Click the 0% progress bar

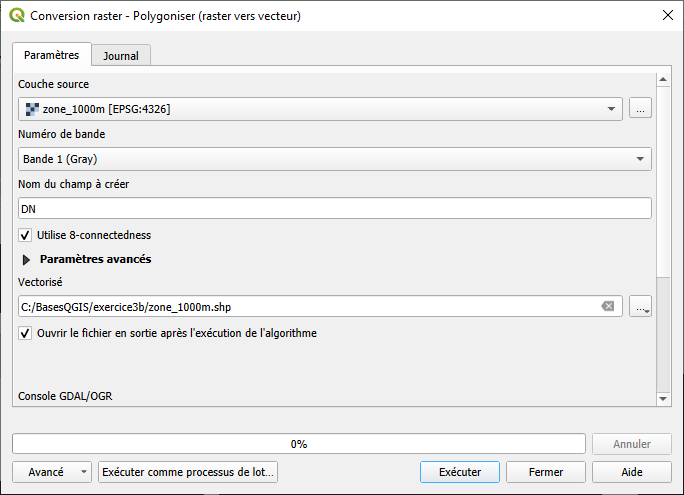tap(299, 444)
